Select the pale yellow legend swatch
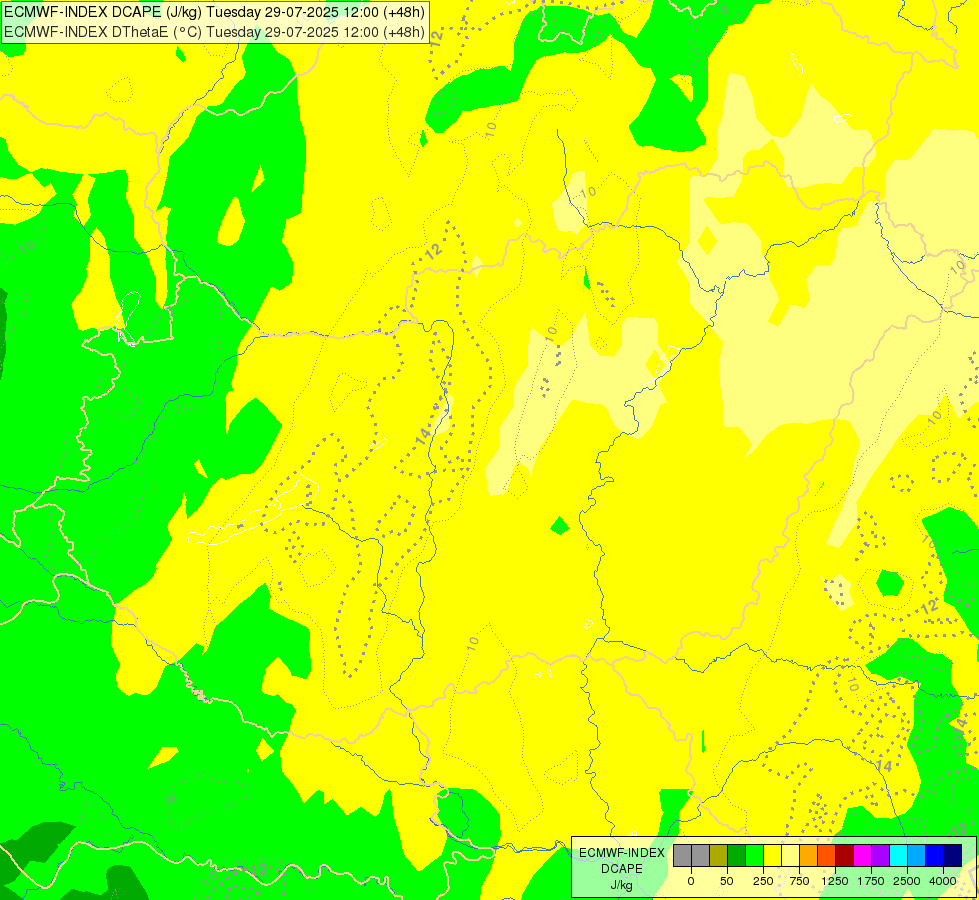979x900 pixels. tap(790, 856)
